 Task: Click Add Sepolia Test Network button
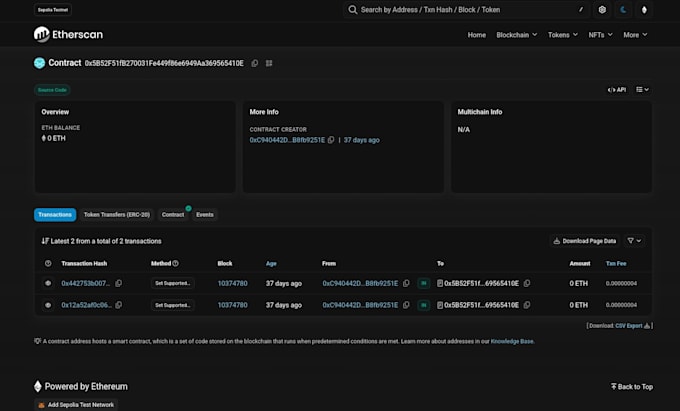(x=76, y=405)
